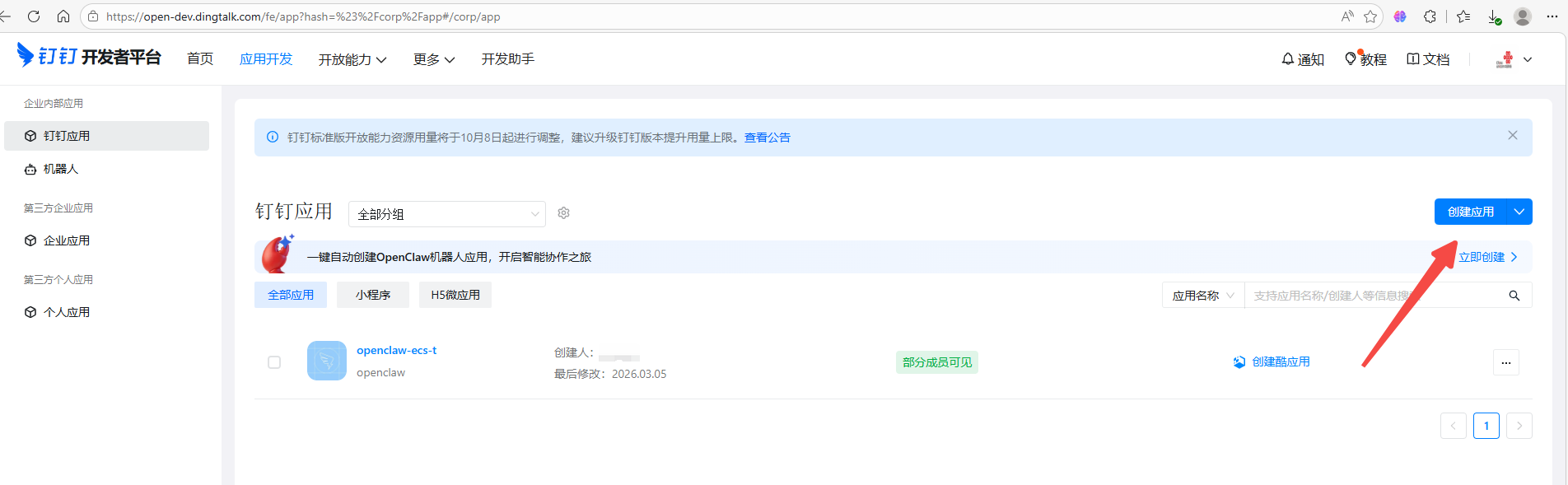
Task: Click the DingTalk developer platform logo
Action: pyautogui.click(x=89, y=56)
